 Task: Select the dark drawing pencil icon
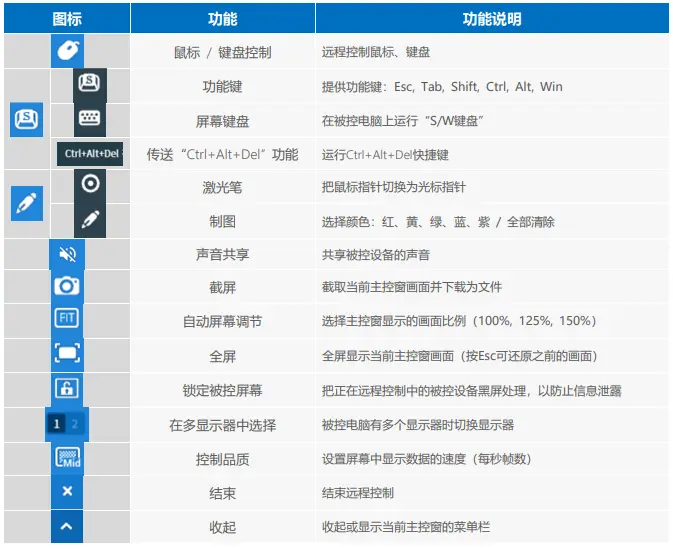(x=90, y=220)
